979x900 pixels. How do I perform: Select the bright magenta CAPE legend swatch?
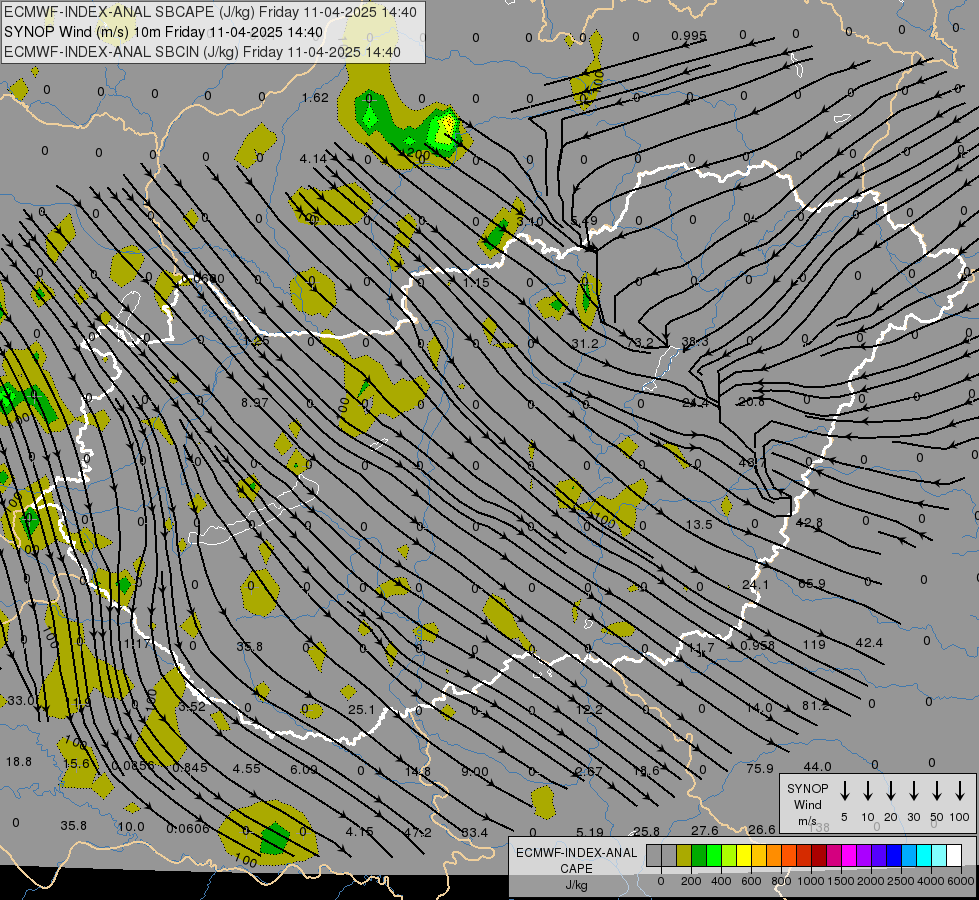849,856
